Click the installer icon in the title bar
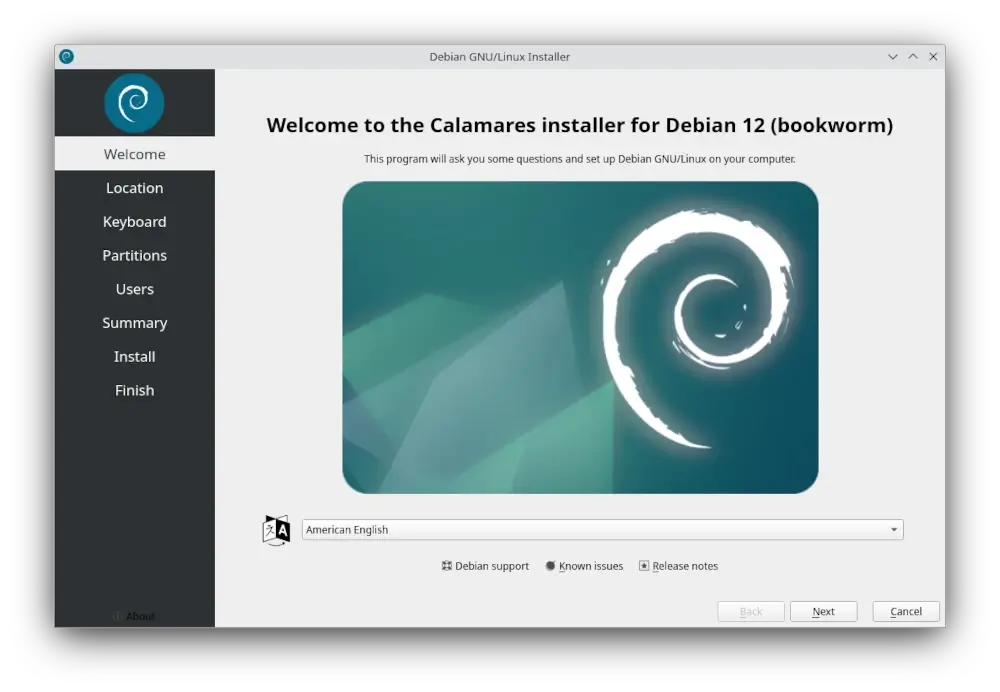Screen dimensions: 1000x692 tap(65, 56)
